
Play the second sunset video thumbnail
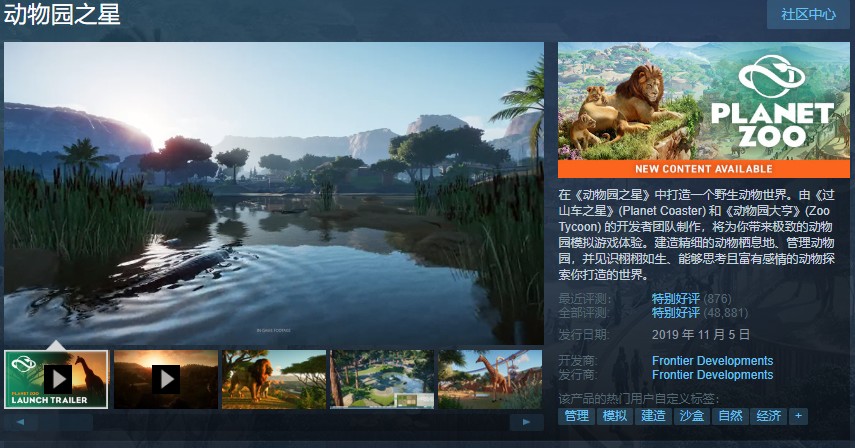pyautogui.click(x=166, y=379)
